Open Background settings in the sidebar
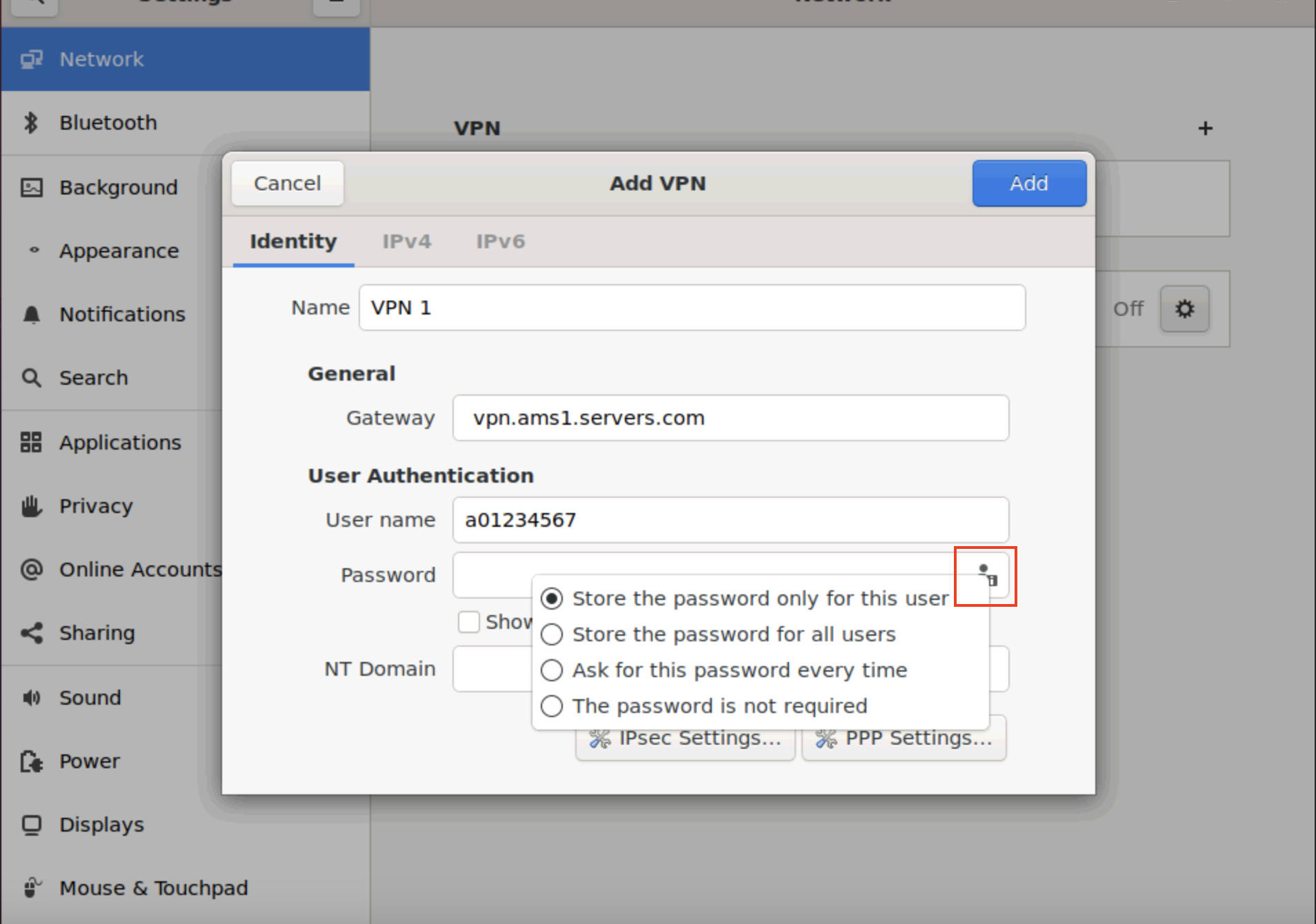This screenshot has width=1316, height=924. point(112,187)
